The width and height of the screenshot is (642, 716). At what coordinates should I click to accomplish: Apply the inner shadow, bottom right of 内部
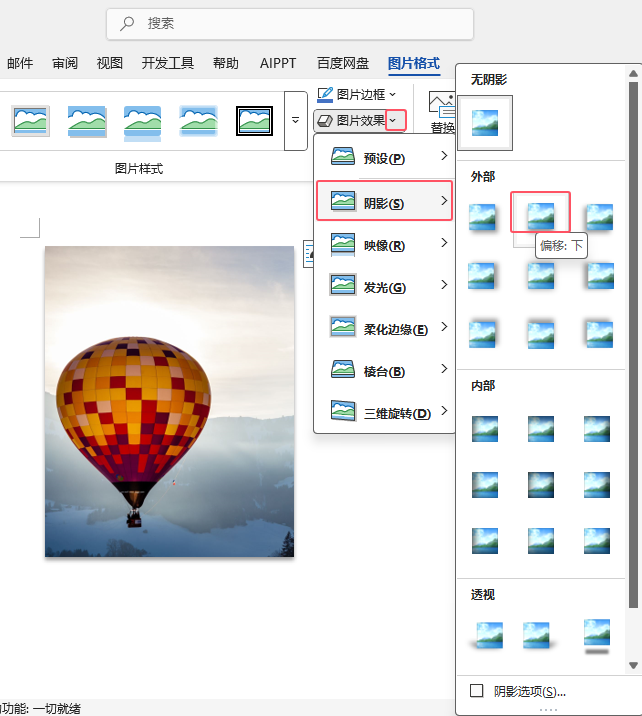pyautogui.click(x=597, y=541)
